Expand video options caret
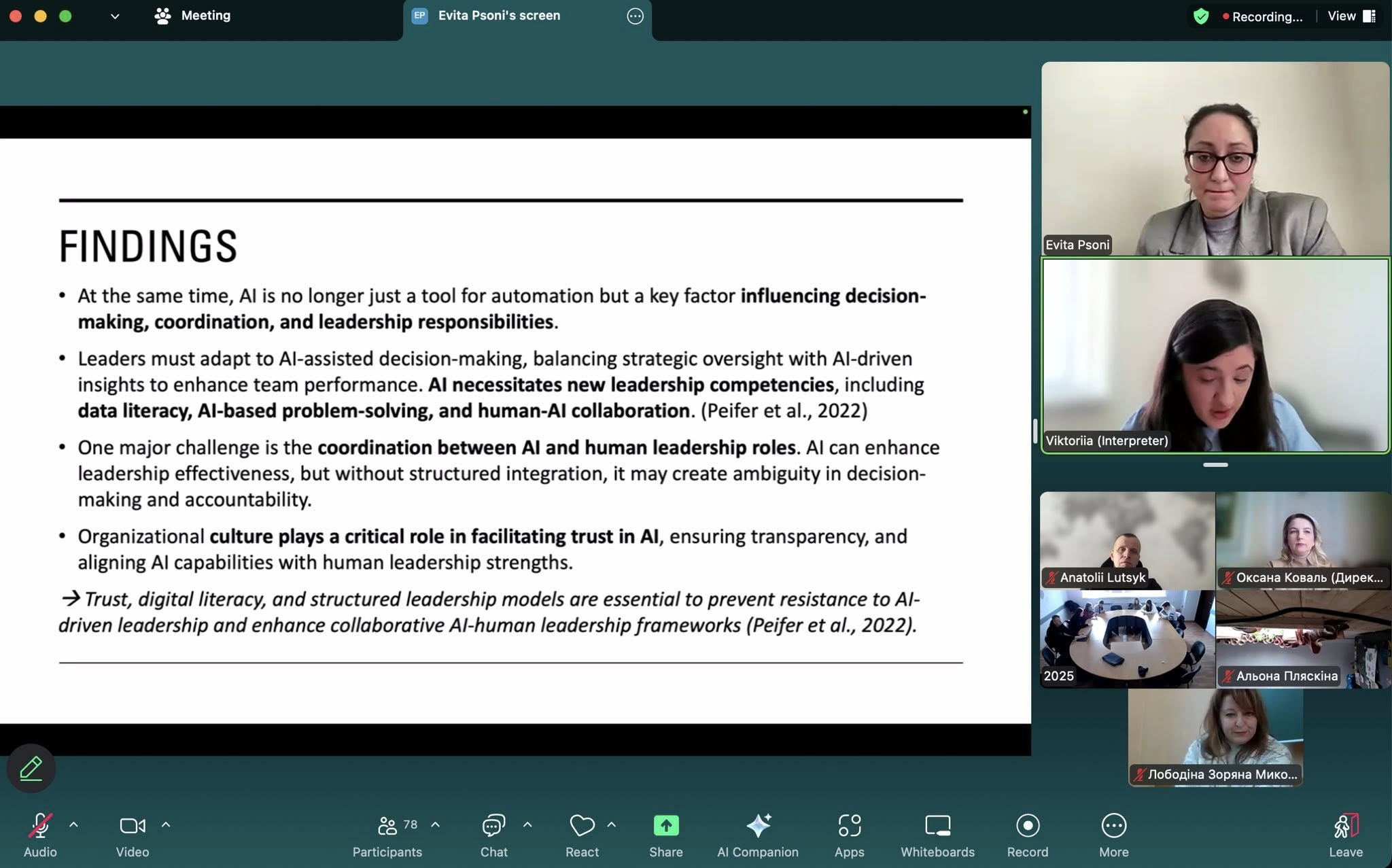 166,824
